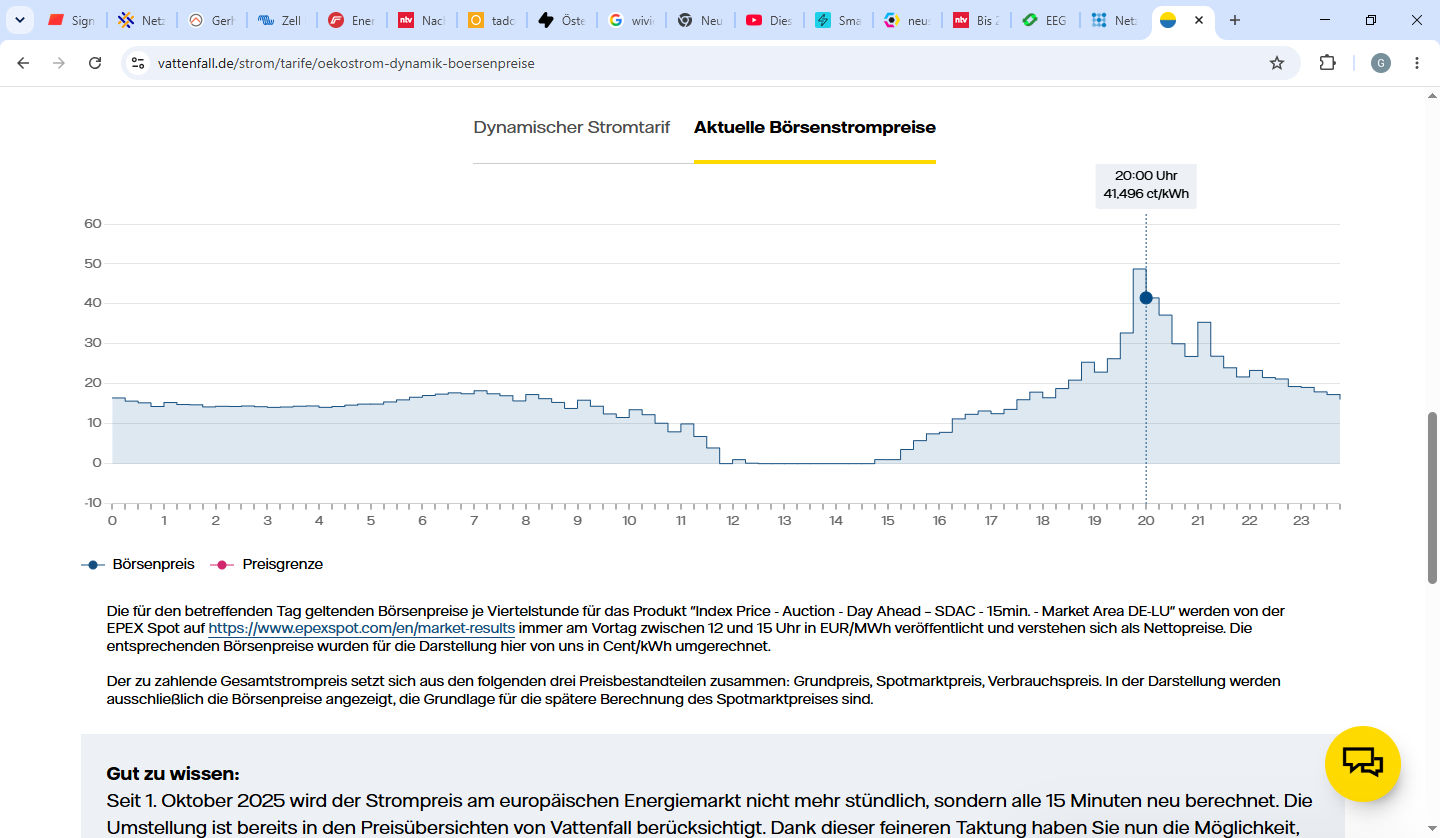Click the 'Gut zu wissen:' heading

point(173,774)
